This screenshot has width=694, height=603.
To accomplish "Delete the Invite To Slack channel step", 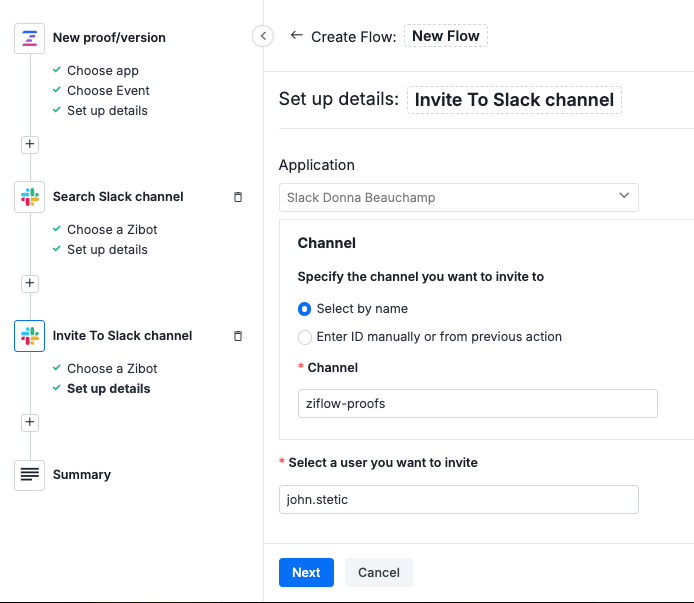I will point(238,336).
